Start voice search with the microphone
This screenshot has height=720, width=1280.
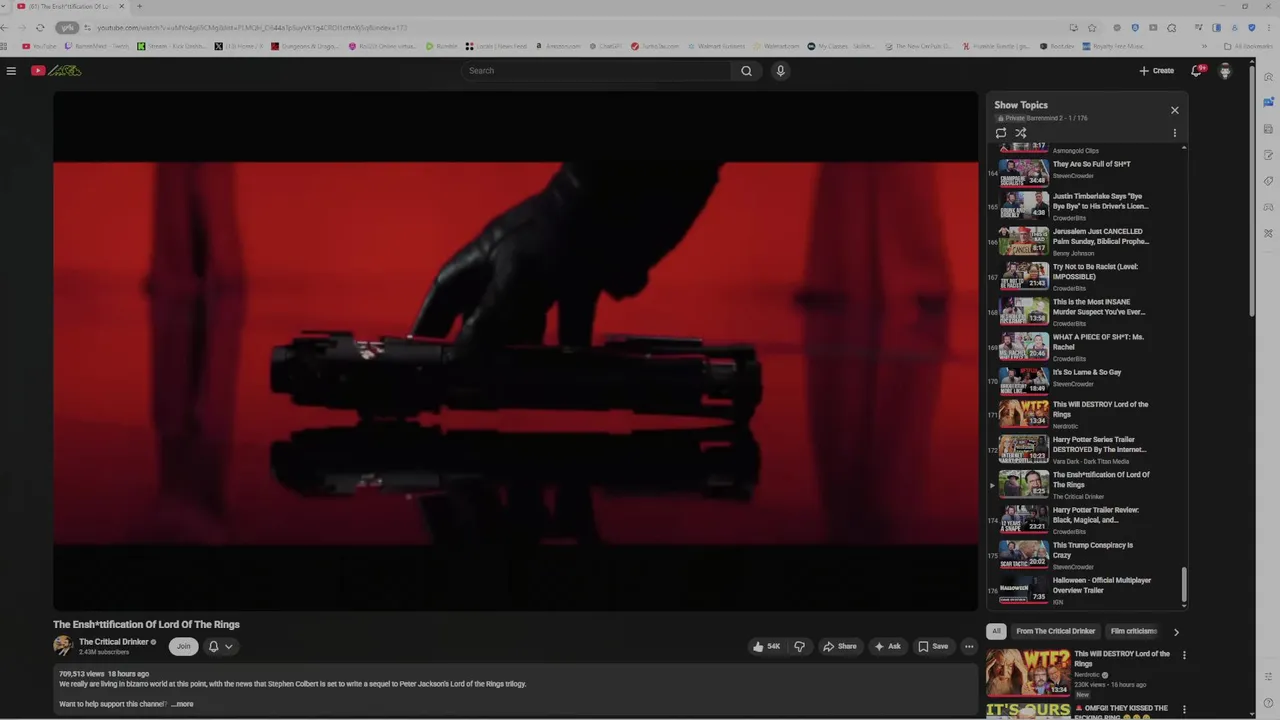tap(781, 71)
